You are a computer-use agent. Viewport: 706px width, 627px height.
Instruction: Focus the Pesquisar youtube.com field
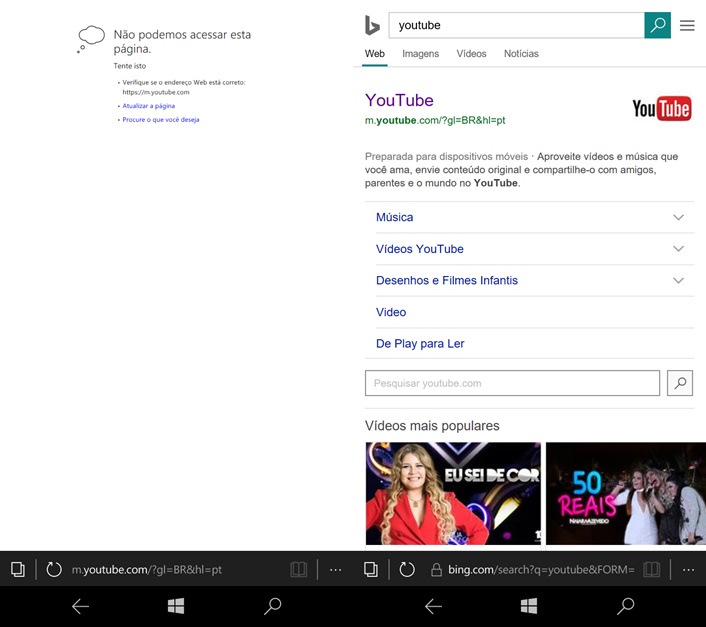tap(512, 383)
